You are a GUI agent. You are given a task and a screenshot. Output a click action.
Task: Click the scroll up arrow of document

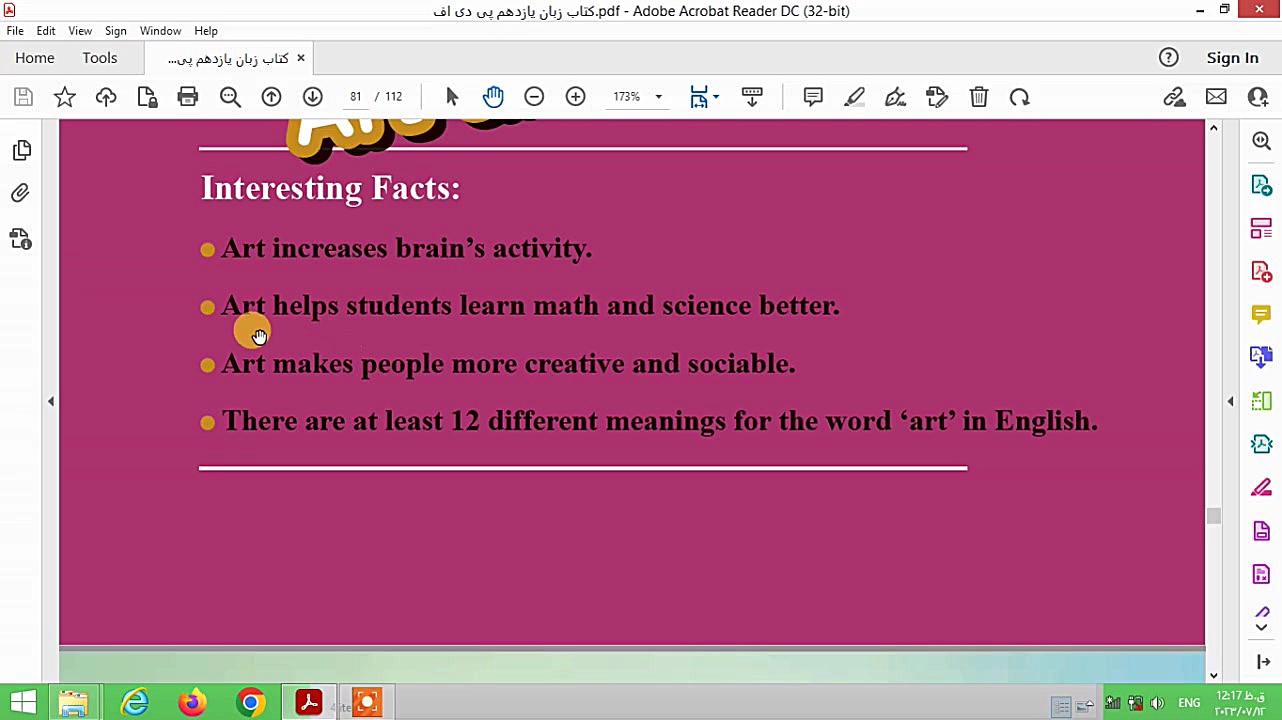(1214, 128)
